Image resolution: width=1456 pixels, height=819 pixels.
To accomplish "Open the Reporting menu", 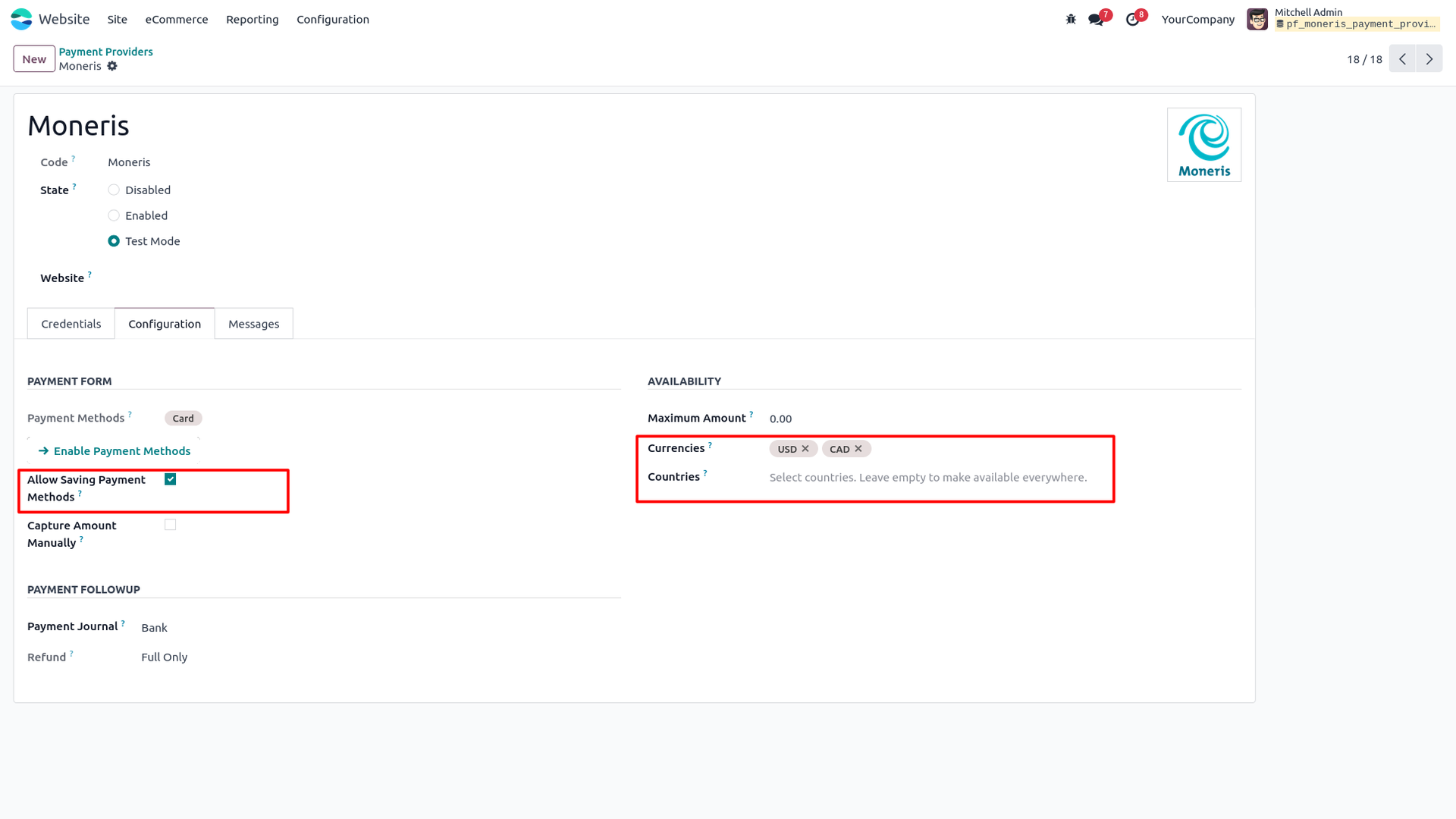I will 253,20.
